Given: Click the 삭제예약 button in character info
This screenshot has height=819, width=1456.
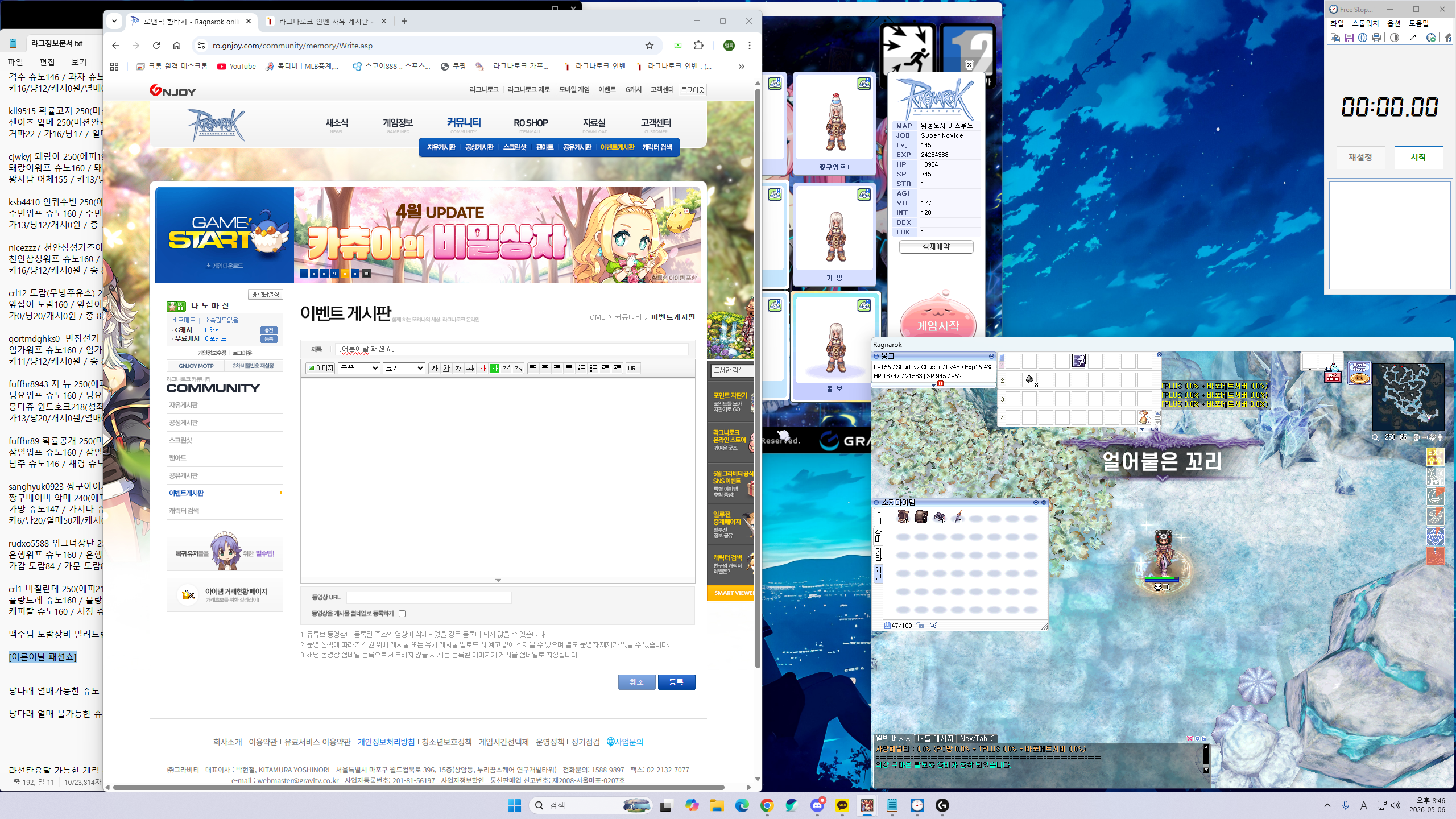Looking at the screenshot, I should (936, 246).
